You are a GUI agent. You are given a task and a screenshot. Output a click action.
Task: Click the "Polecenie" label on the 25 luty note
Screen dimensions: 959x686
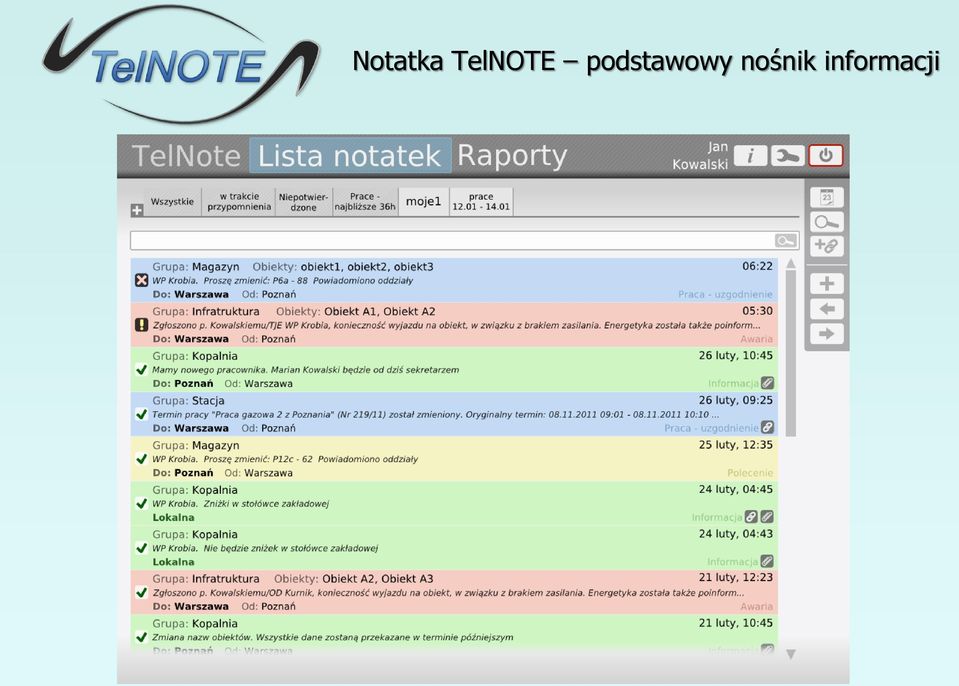[x=750, y=473]
